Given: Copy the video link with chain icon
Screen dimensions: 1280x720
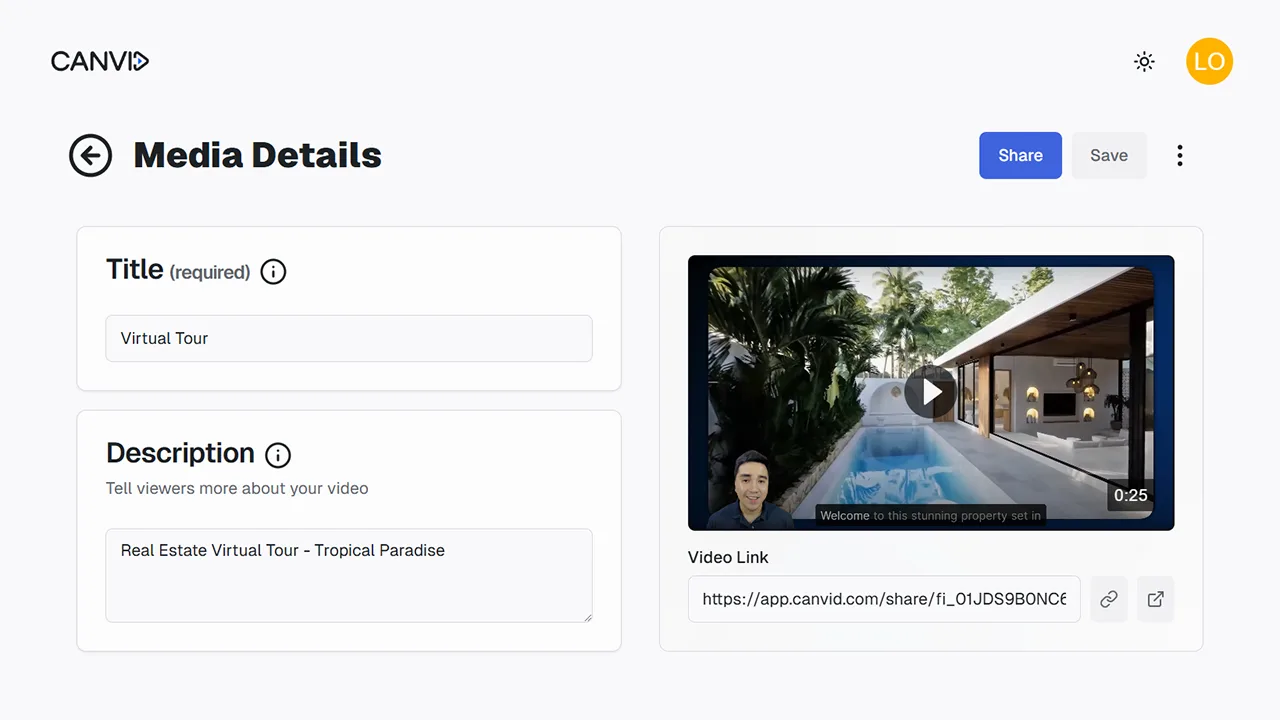Looking at the screenshot, I should 1108,598.
